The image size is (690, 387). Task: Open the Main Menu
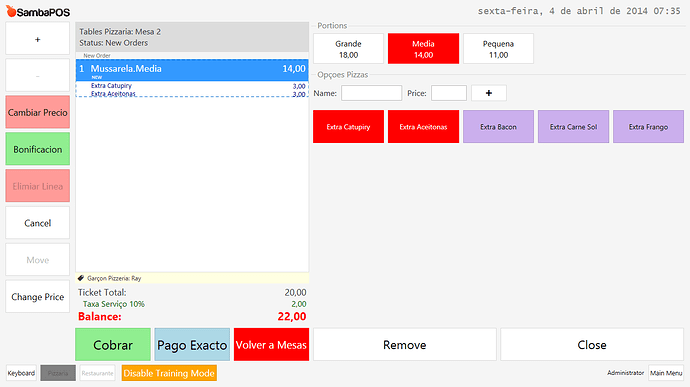tap(666, 373)
